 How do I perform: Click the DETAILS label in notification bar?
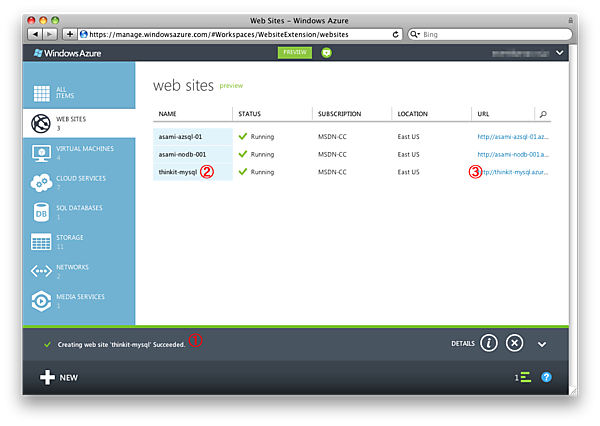click(463, 344)
